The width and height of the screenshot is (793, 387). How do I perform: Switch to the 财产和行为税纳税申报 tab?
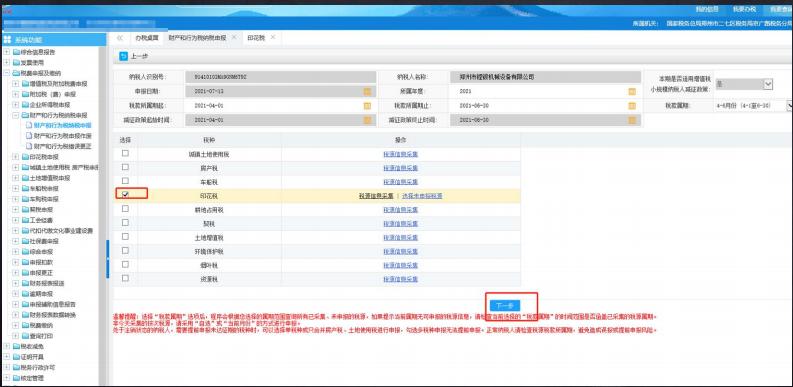198,38
